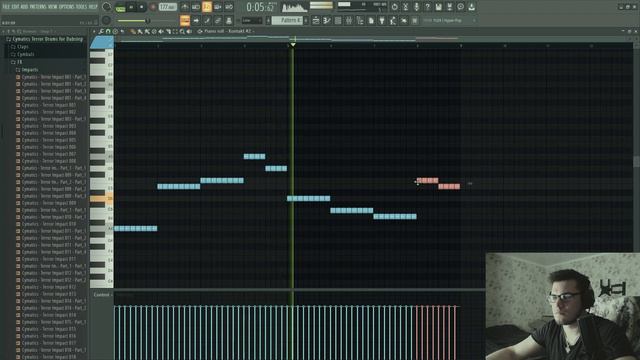Toggle the highlighted orange countdown button
The width and height of the screenshot is (640, 360).
coord(207,7)
